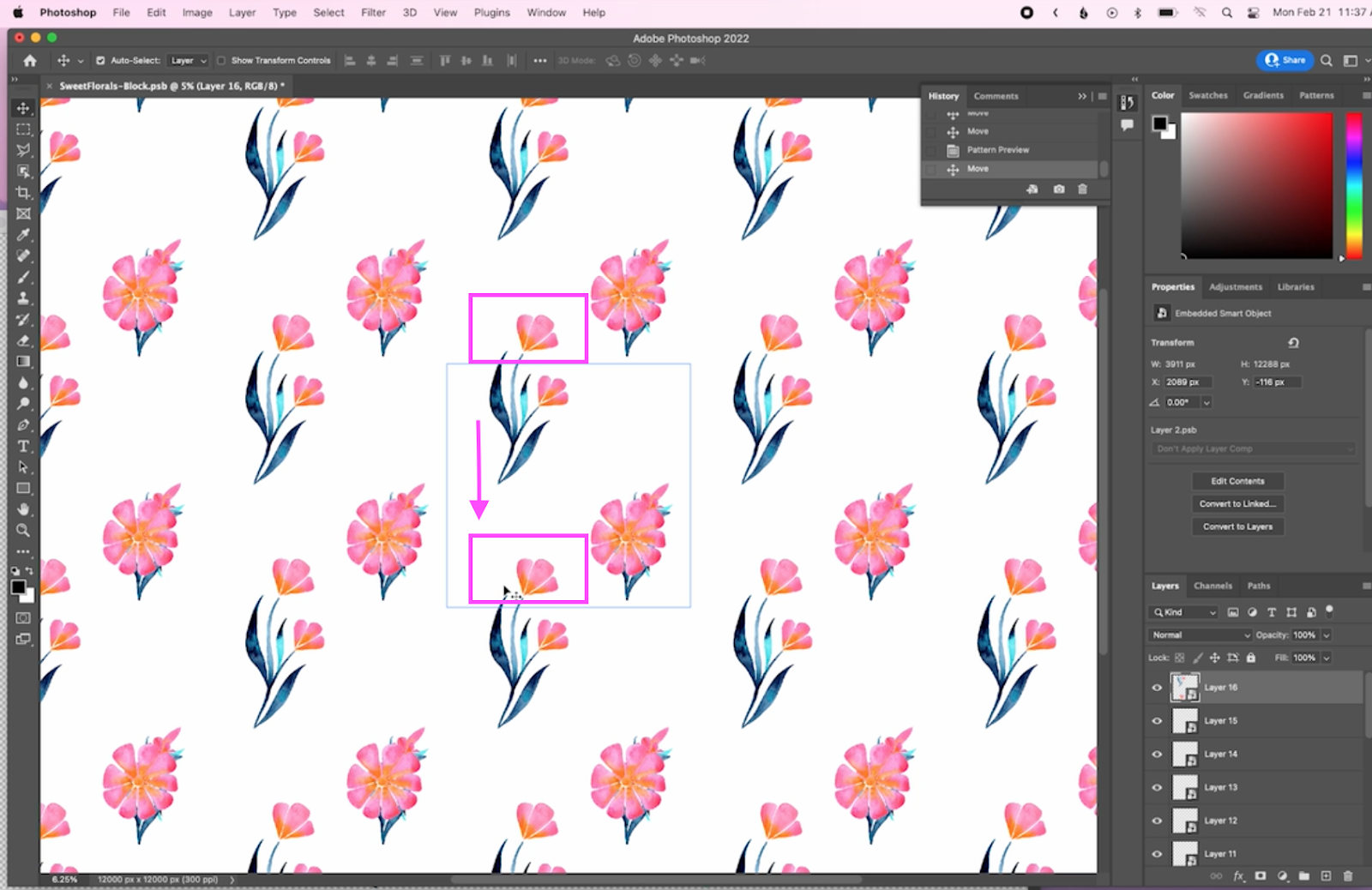1372x890 pixels.
Task: Click the Y position input field
Action: point(1278,382)
